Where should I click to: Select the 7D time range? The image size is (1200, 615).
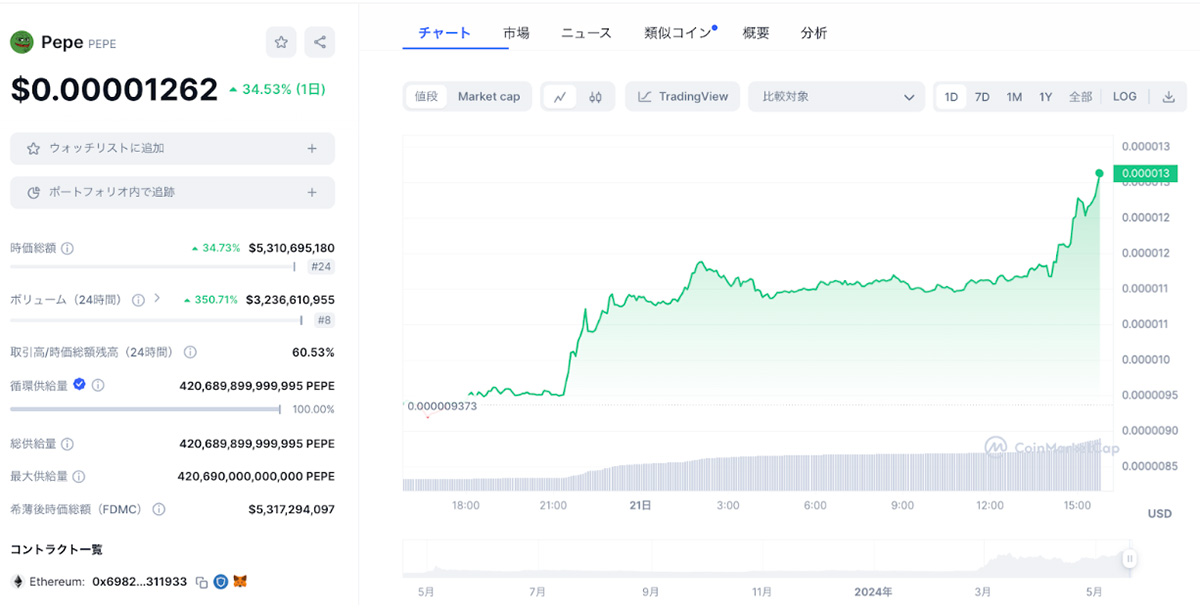[982, 97]
